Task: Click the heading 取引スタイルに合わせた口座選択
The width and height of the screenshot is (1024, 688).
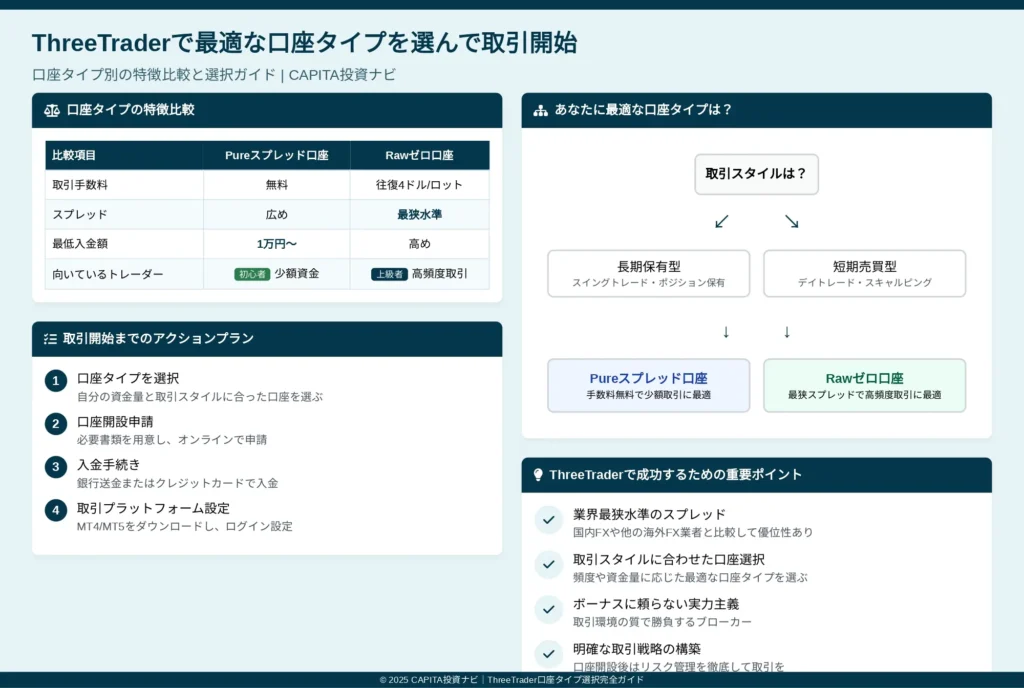Action: 669,559
